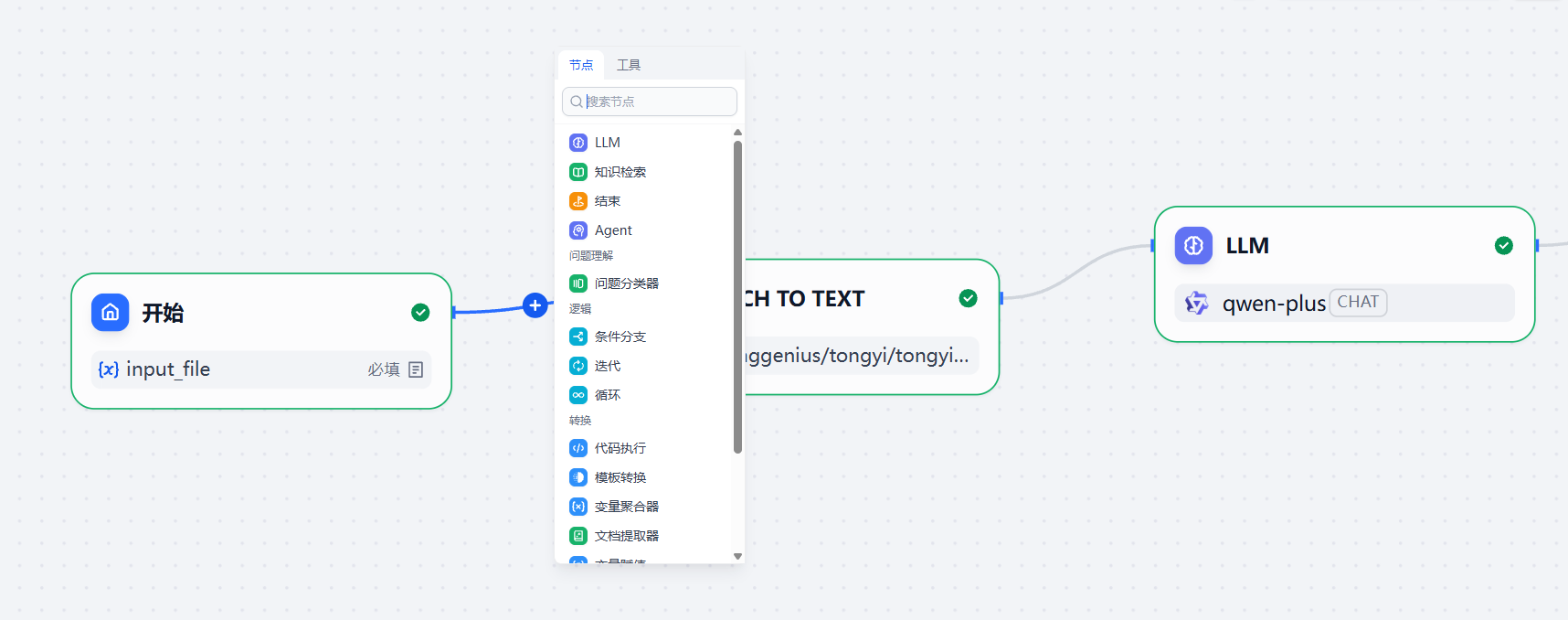Select the LLM node icon in list
Viewport: 1568px width, 620px height.
pyautogui.click(x=578, y=143)
